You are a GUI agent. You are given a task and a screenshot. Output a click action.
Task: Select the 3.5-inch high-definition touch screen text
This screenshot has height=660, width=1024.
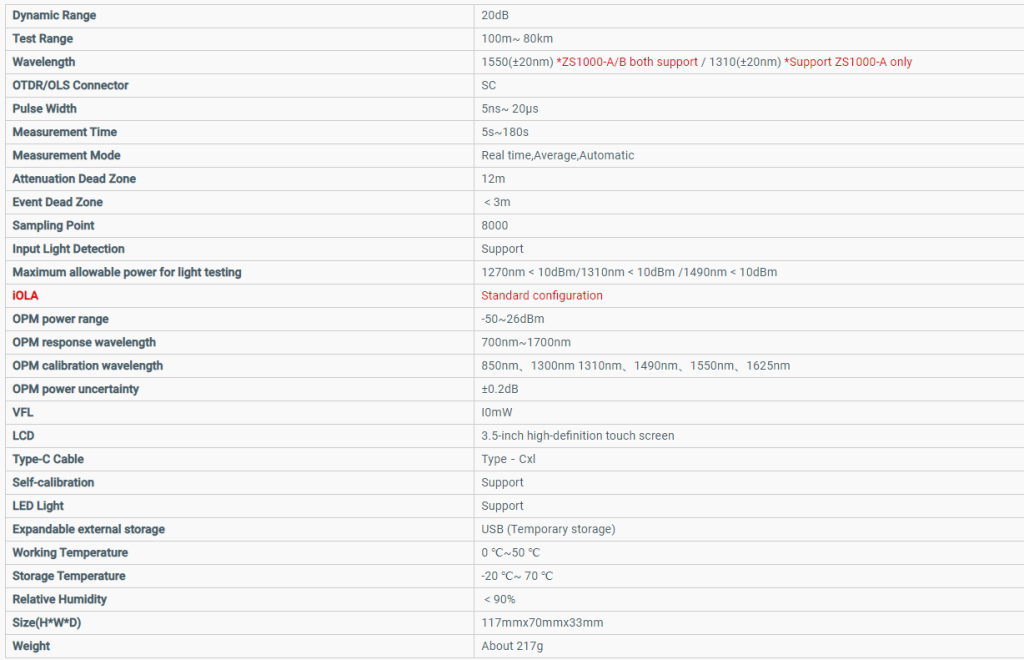pos(577,436)
